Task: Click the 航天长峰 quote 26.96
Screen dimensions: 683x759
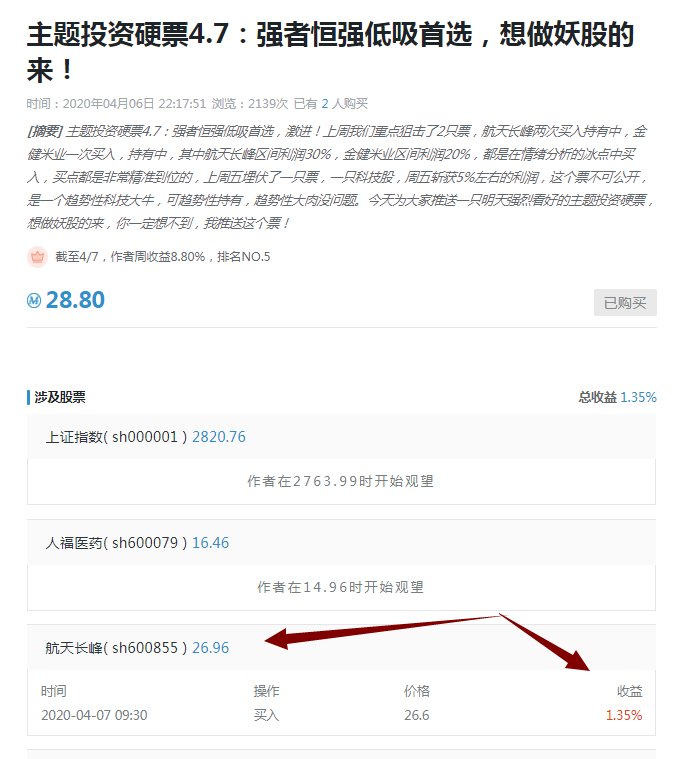Action: (211, 648)
